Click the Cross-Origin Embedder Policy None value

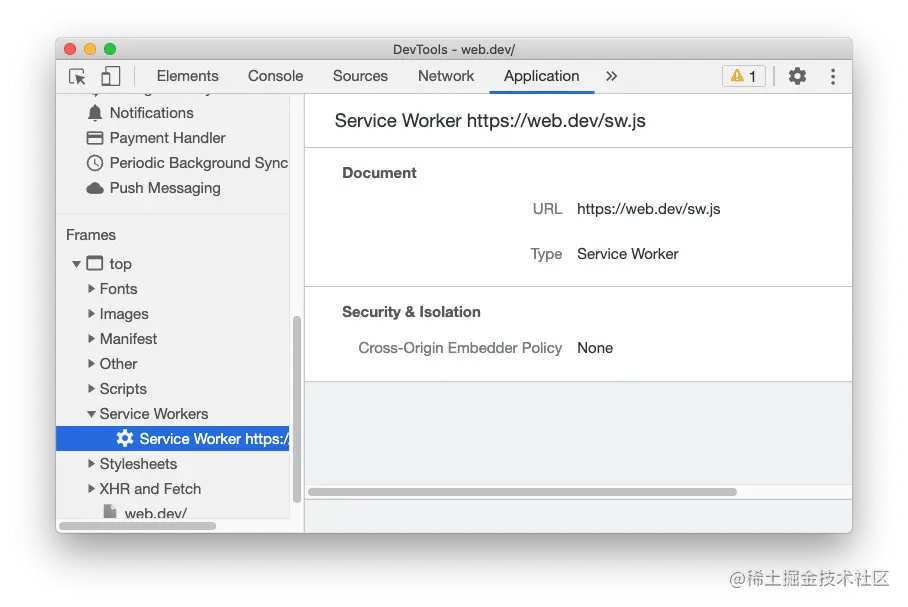pyautogui.click(x=595, y=348)
